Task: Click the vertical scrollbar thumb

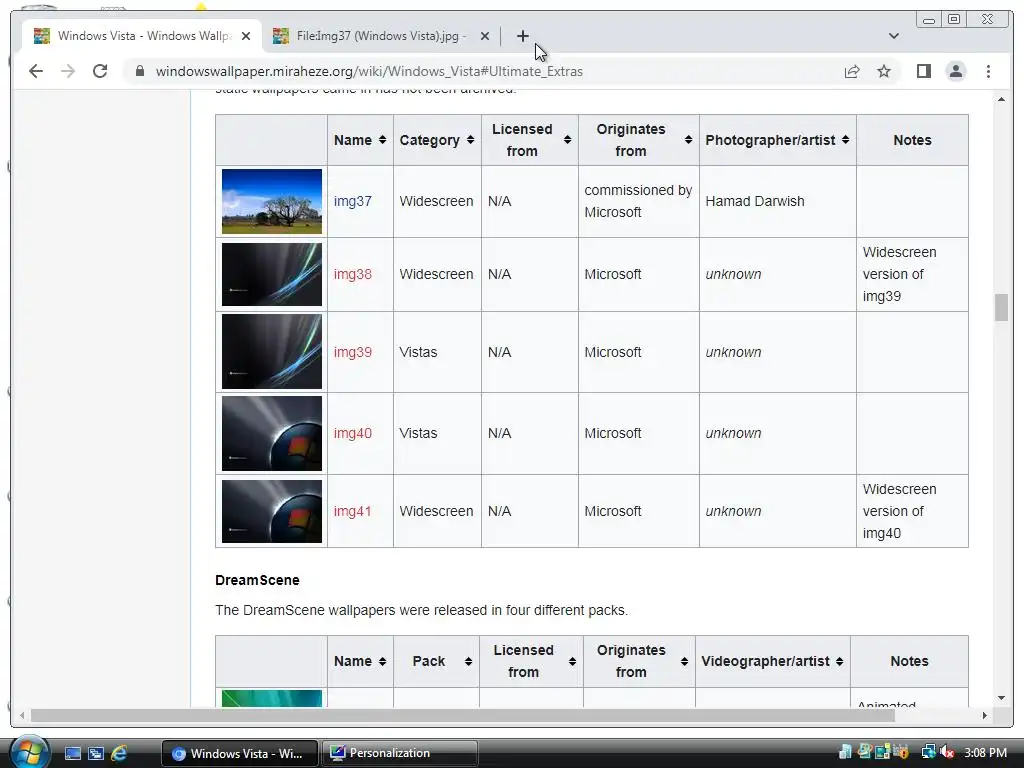Action: (1001, 308)
